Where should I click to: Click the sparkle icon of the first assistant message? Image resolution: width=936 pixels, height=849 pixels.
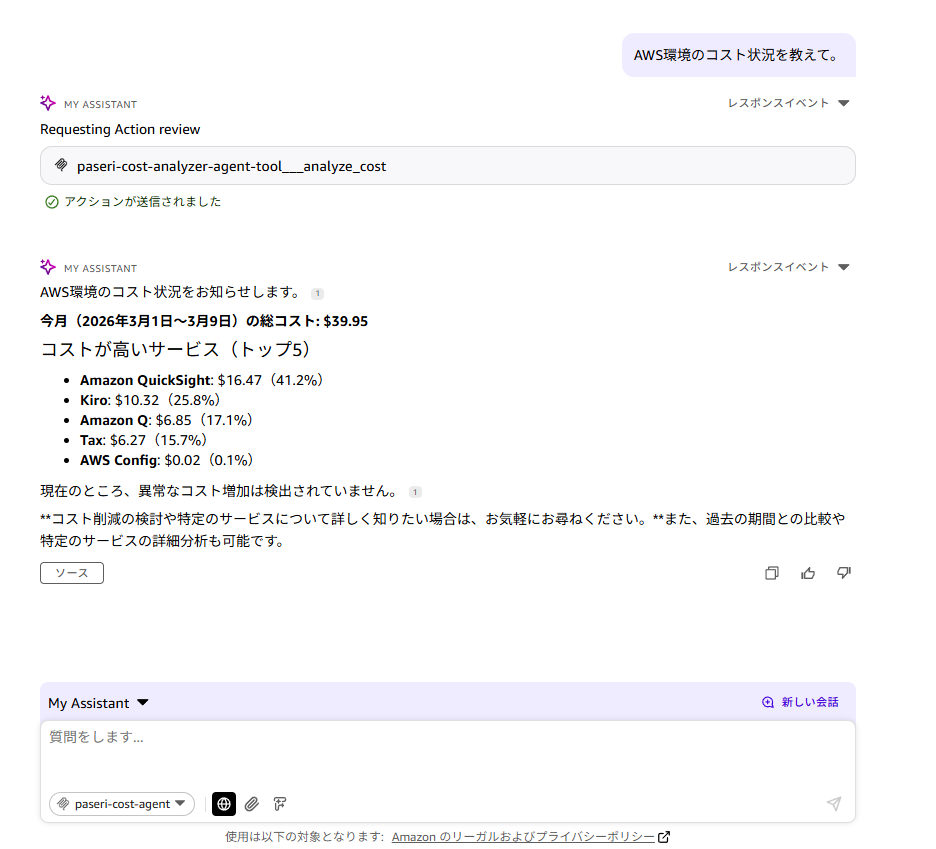(x=48, y=103)
